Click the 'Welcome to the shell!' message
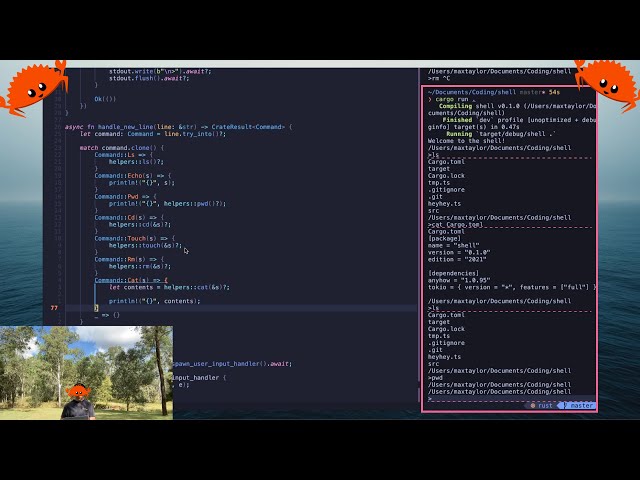Image resolution: width=640 pixels, height=480 pixels. 466,141
